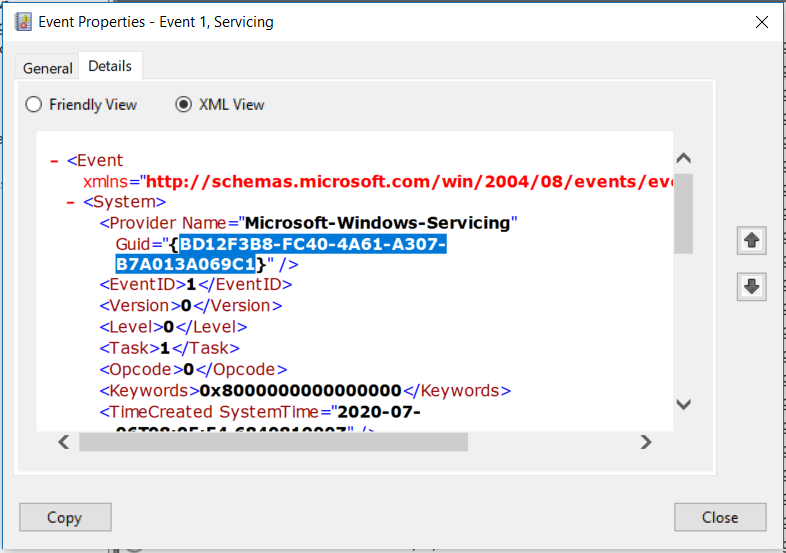
Task: Click the Keywords value 0x8000000000000000
Action: coord(301,391)
